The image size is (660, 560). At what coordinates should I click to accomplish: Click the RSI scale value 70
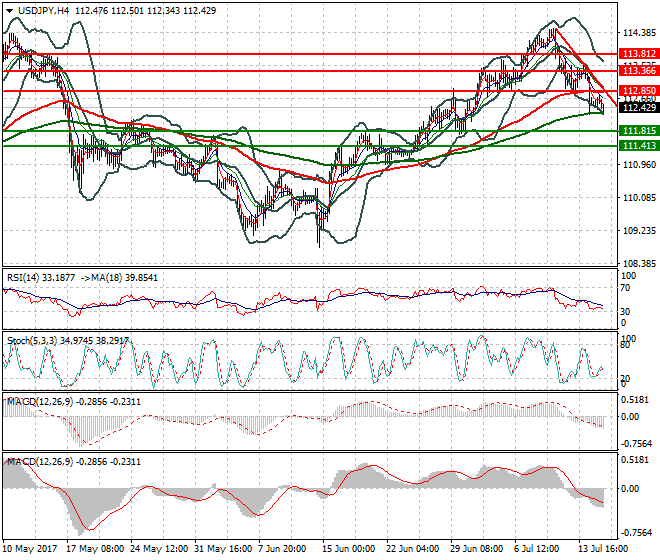[x=625, y=288]
